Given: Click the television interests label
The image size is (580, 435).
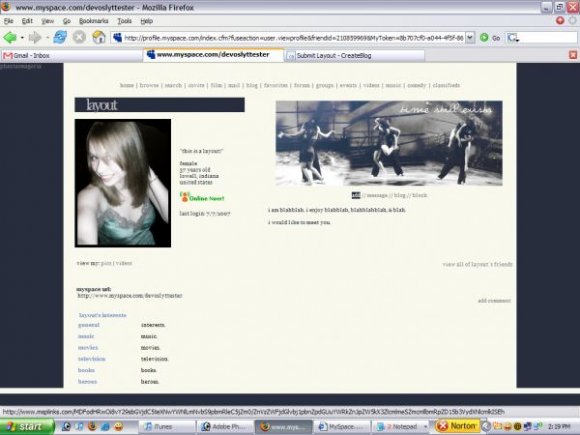Looking at the screenshot, I should coord(92,359).
